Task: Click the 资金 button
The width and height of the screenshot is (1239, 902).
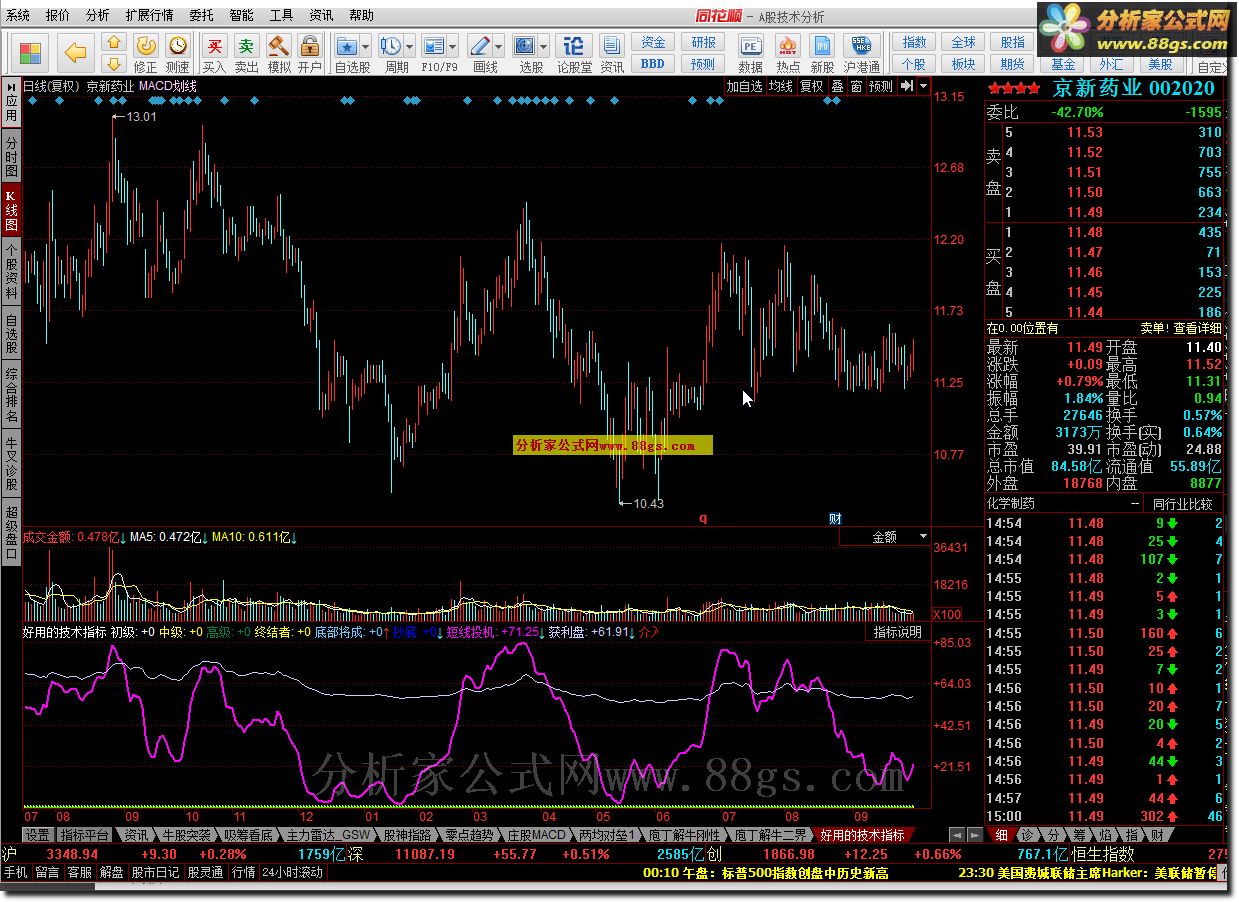Action: (653, 42)
